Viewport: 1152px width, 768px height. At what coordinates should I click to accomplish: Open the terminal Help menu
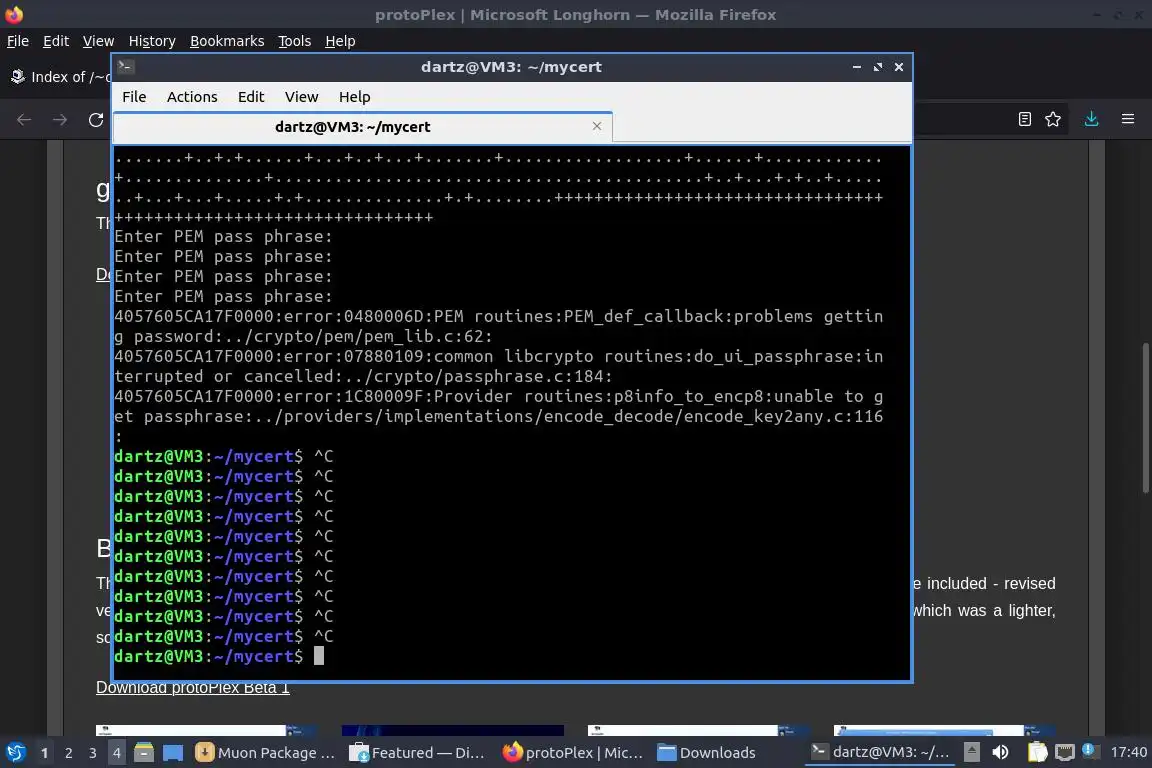click(354, 97)
